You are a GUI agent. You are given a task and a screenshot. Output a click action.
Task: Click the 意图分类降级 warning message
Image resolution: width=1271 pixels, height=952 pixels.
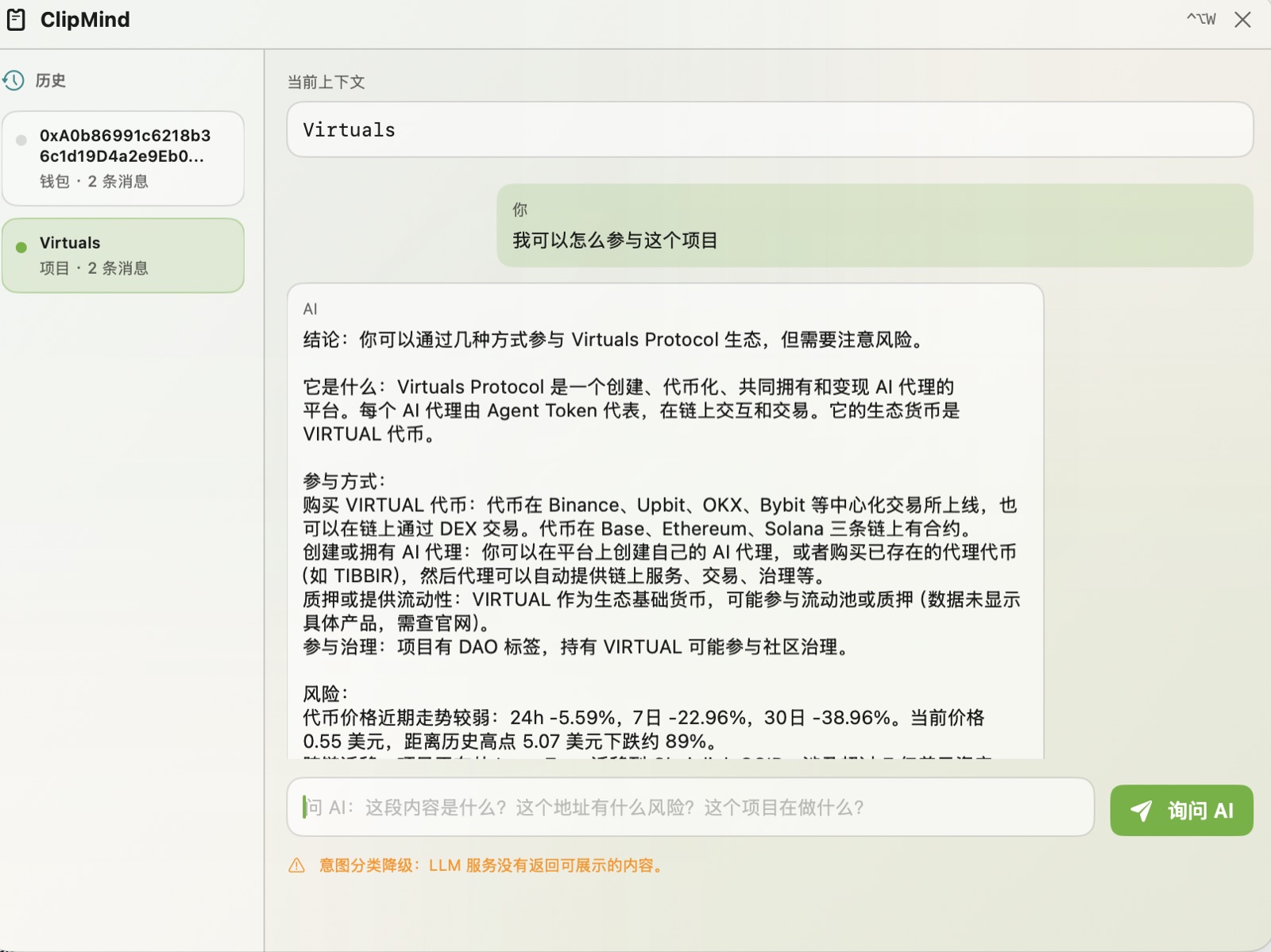coord(493,865)
